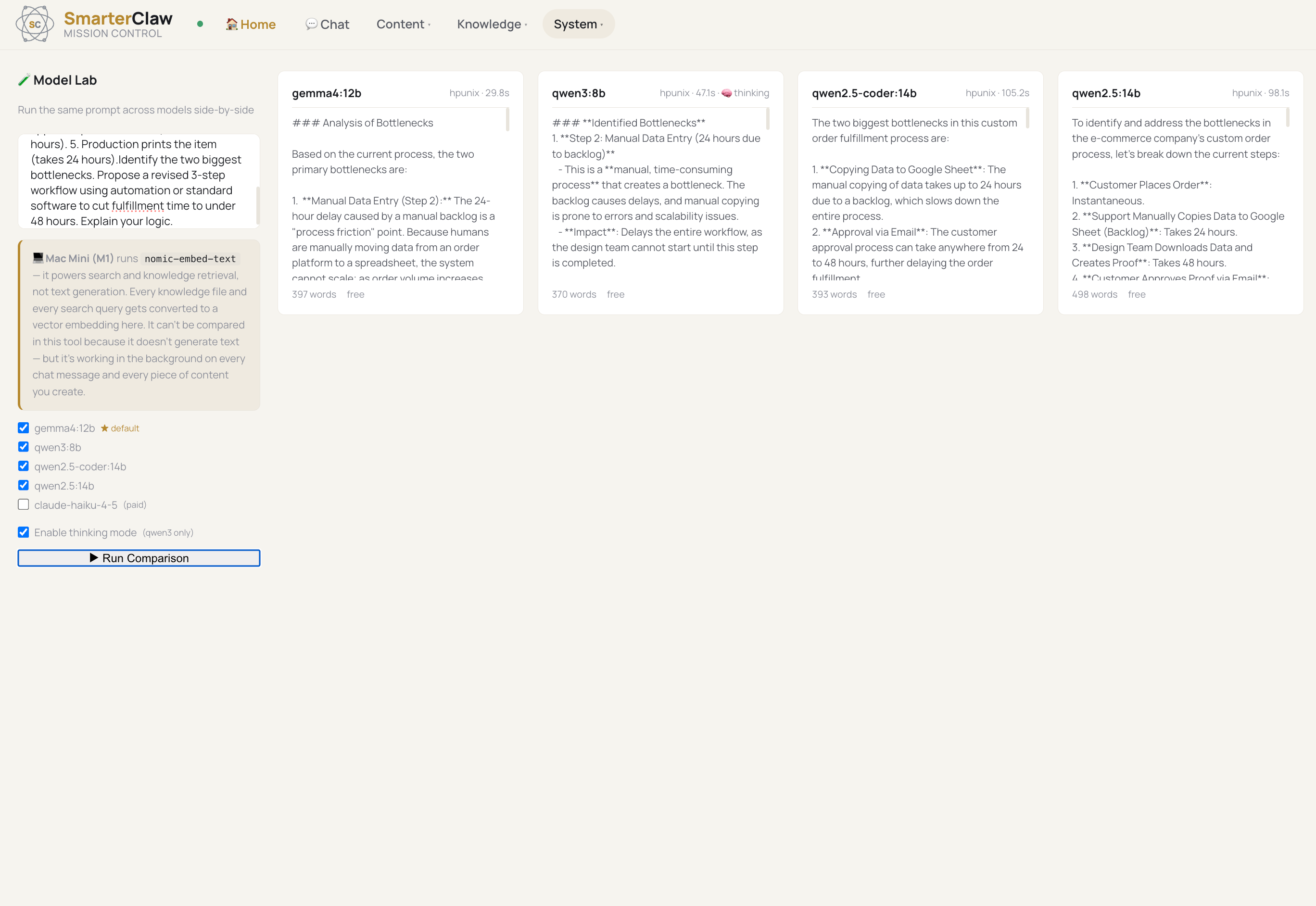Viewport: 1316px width, 906px height.
Task: Click the qwen2.5:14b response scrollbar
Action: click(x=1287, y=117)
